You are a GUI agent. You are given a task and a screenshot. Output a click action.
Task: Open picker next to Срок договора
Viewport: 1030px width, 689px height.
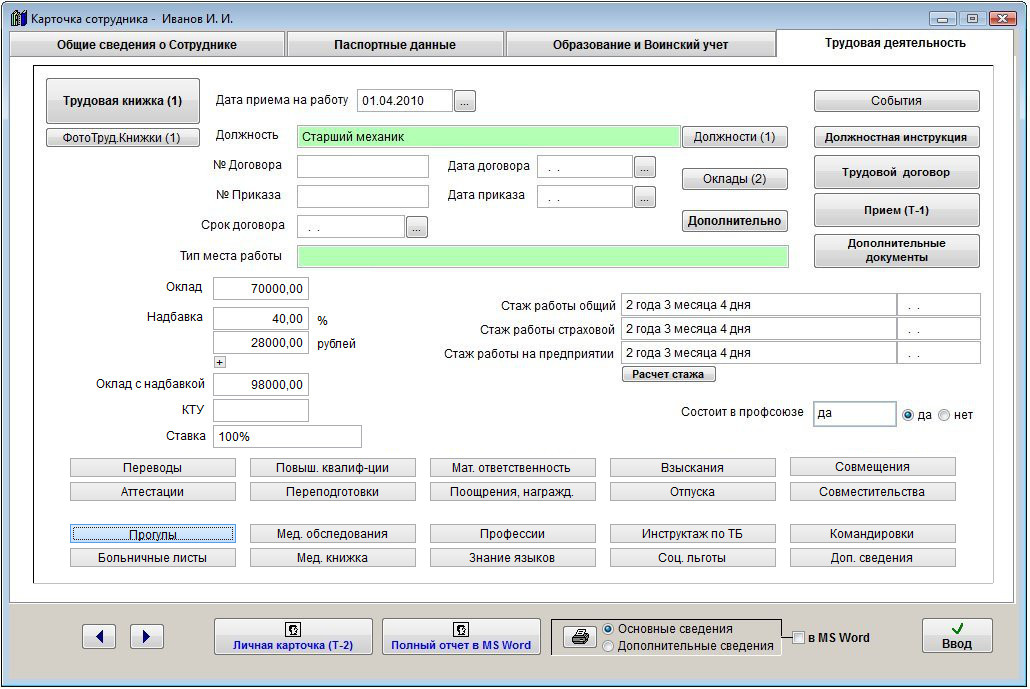tap(417, 227)
